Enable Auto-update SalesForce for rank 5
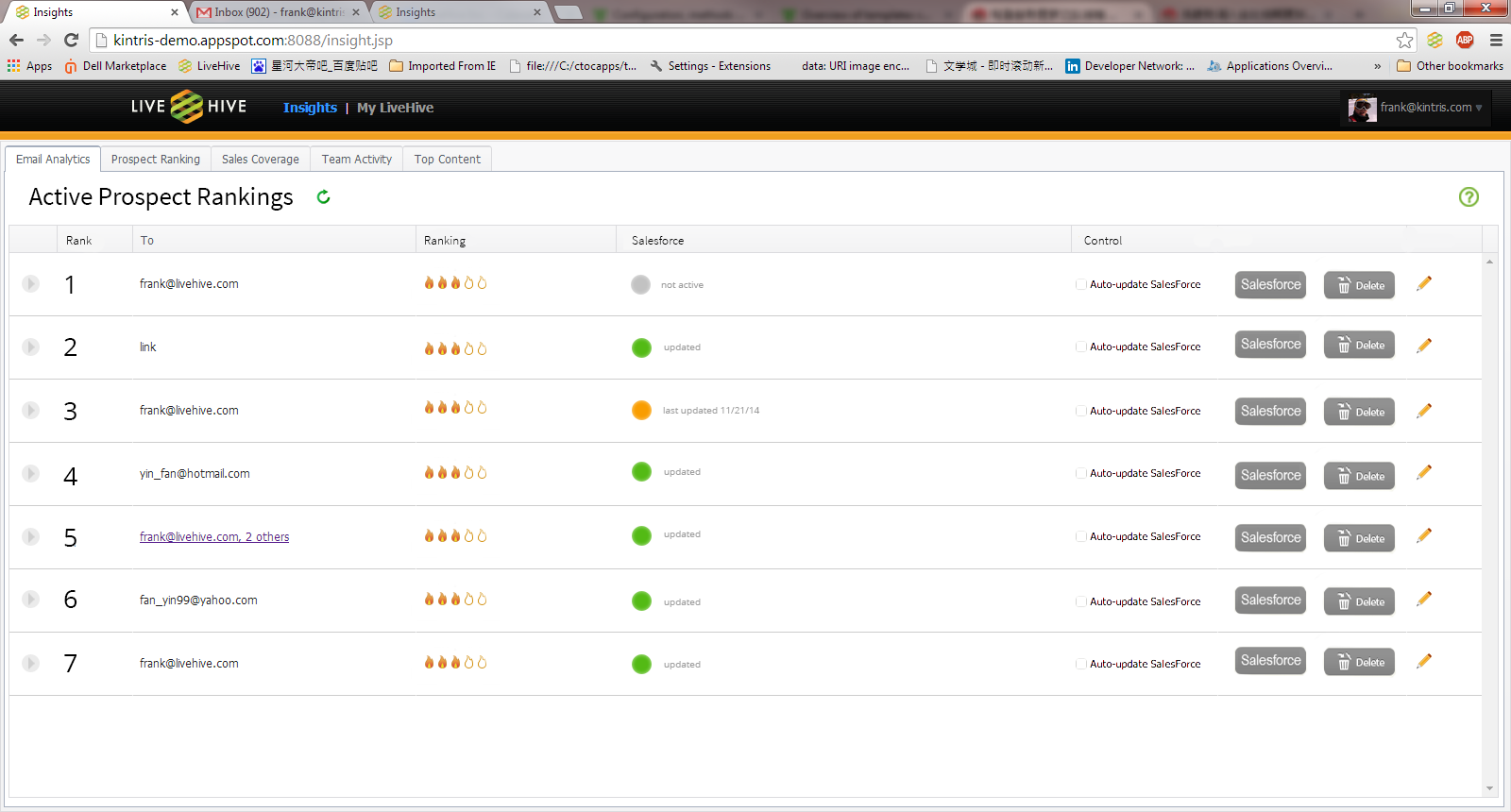 1081,536
